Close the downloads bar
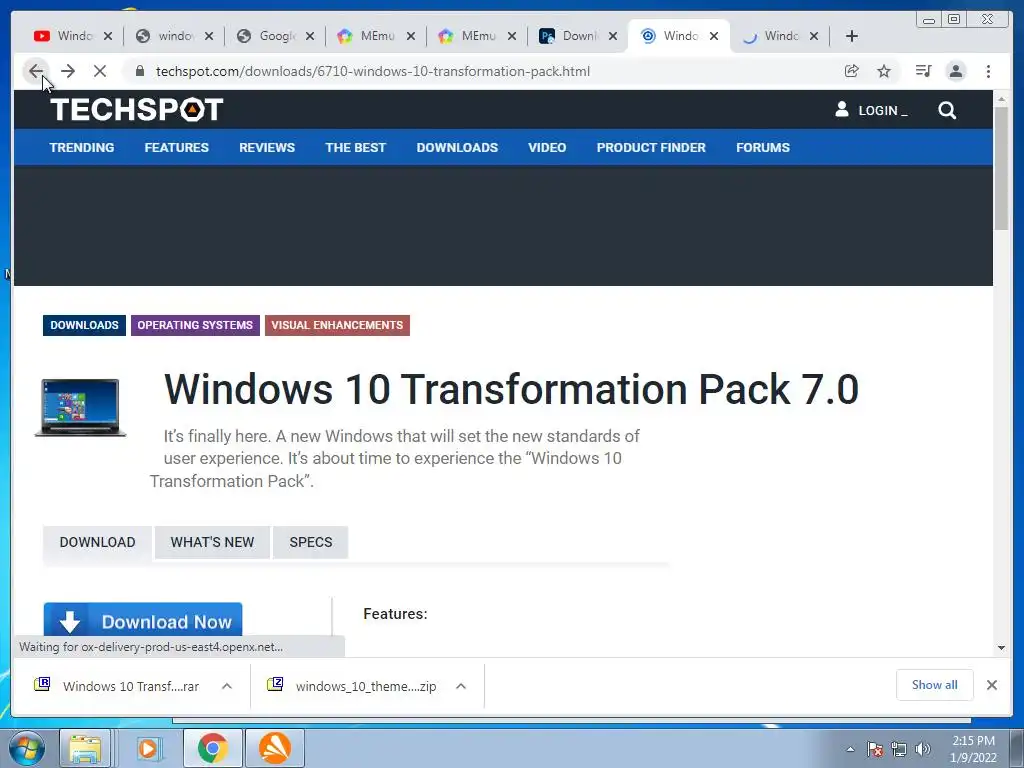 (991, 684)
